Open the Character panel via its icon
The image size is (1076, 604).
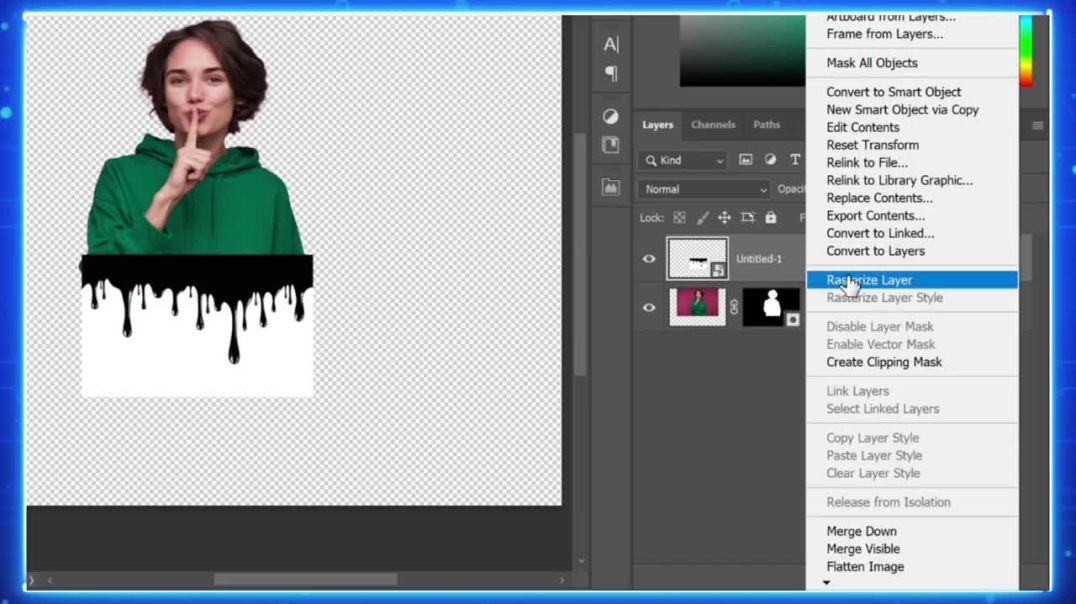(613, 43)
